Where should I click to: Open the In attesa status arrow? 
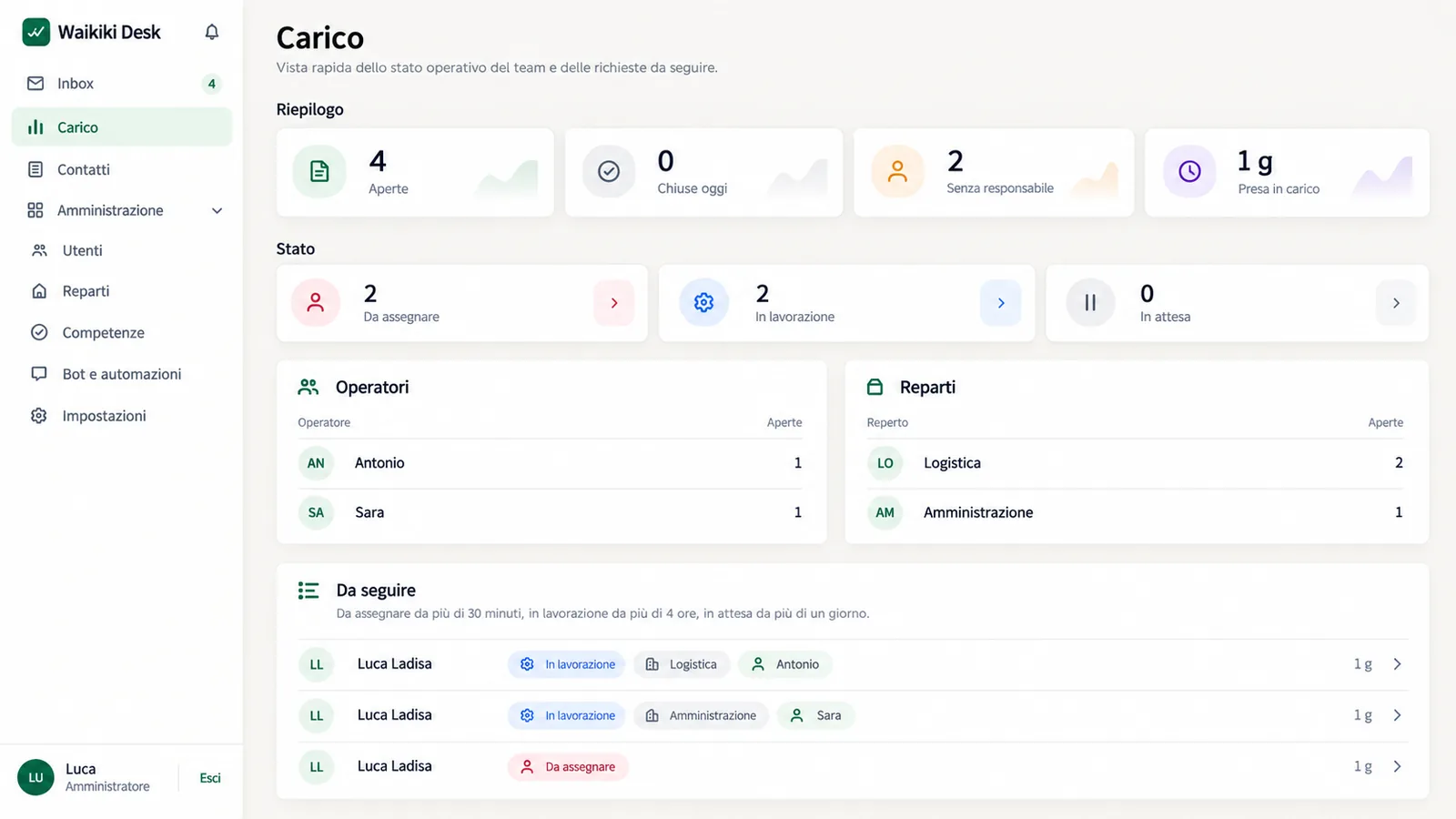click(1396, 303)
